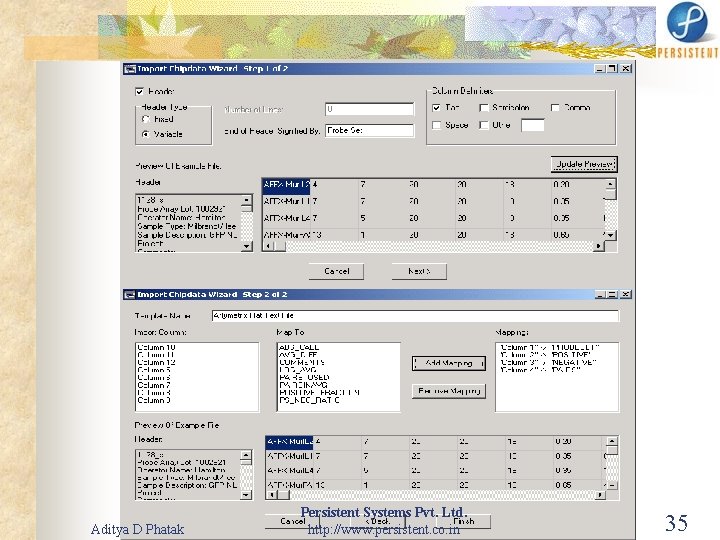Click scroll-left arrow of Step 2 preview table
Image resolution: width=720 pixels, height=540 pixels.
272,495
